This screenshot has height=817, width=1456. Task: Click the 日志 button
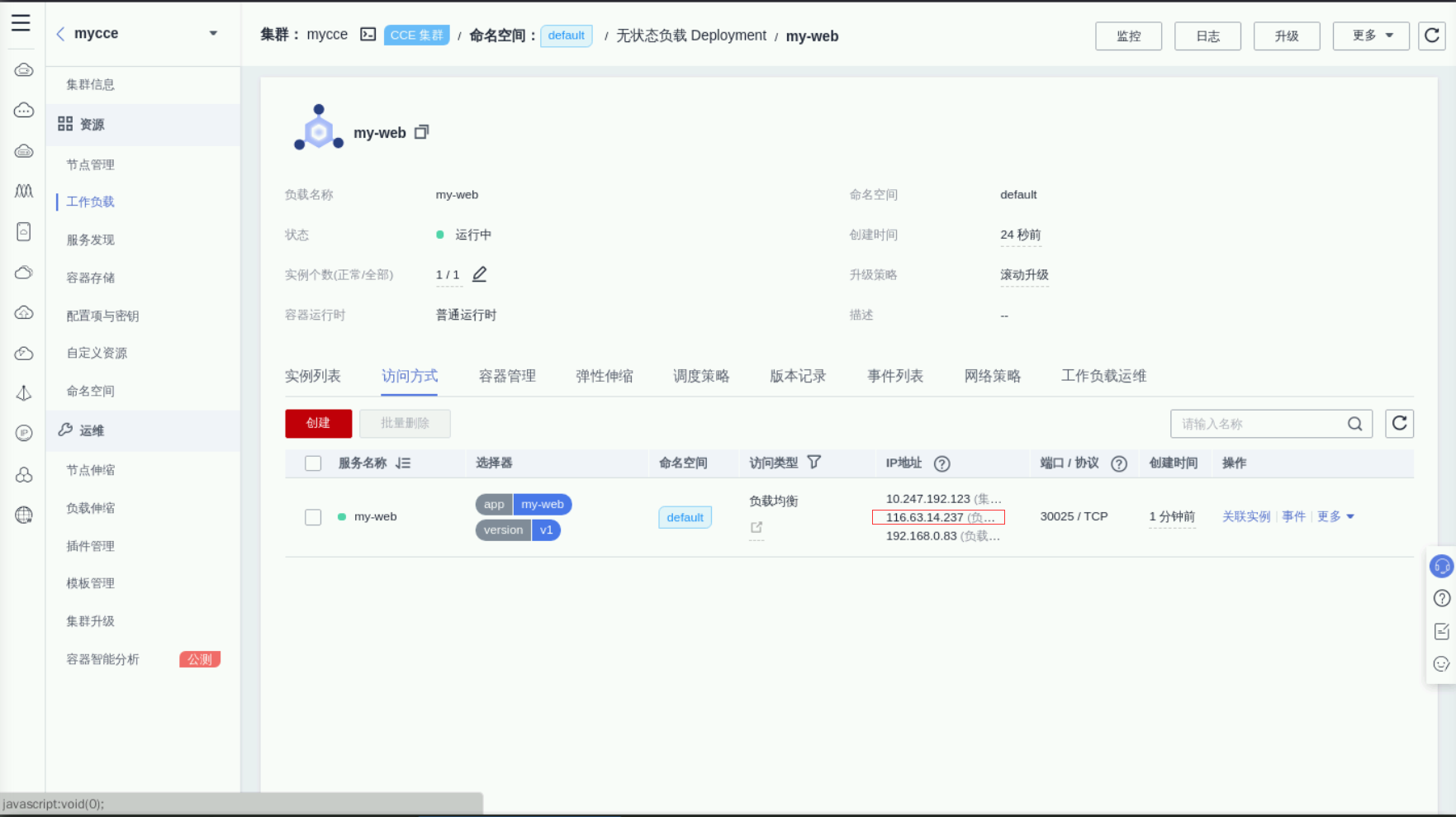(x=1207, y=36)
